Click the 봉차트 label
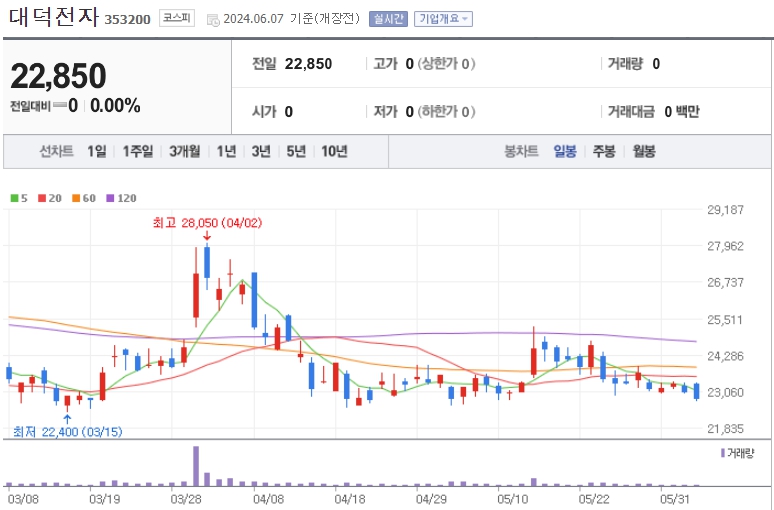774x510 pixels. pos(521,151)
